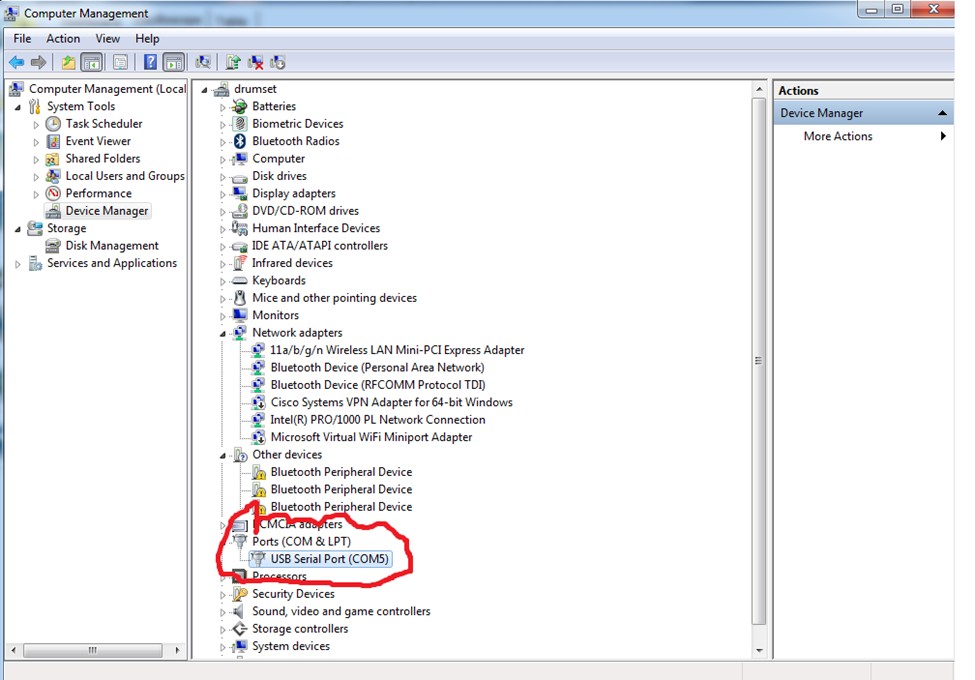Click the Task Scheduler clock icon
Image resolution: width=975 pixels, height=680 pixels.
[x=53, y=124]
